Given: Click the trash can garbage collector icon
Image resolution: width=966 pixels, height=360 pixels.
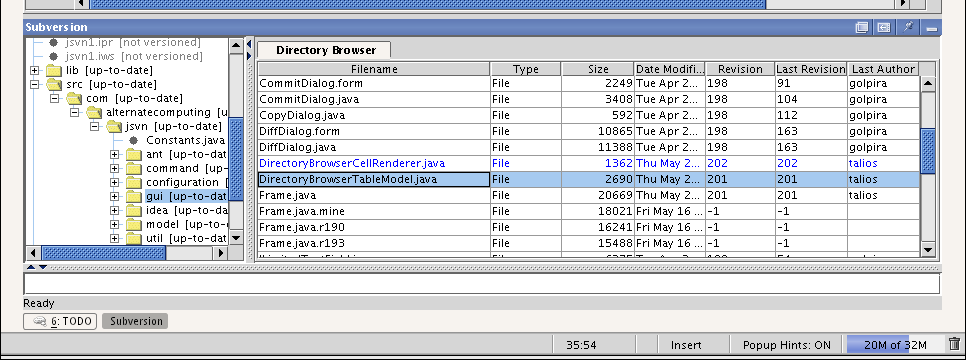Looking at the screenshot, I should coord(954,345).
